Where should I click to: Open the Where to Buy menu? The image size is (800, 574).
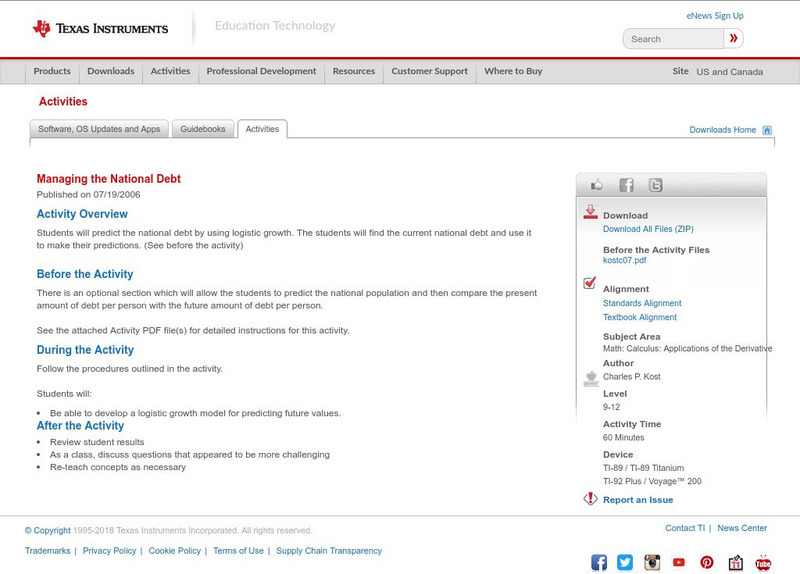coord(513,71)
